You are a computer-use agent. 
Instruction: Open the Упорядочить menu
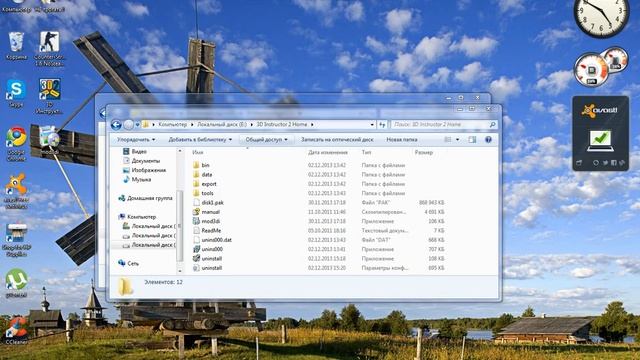pyautogui.click(x=136, y=140)
